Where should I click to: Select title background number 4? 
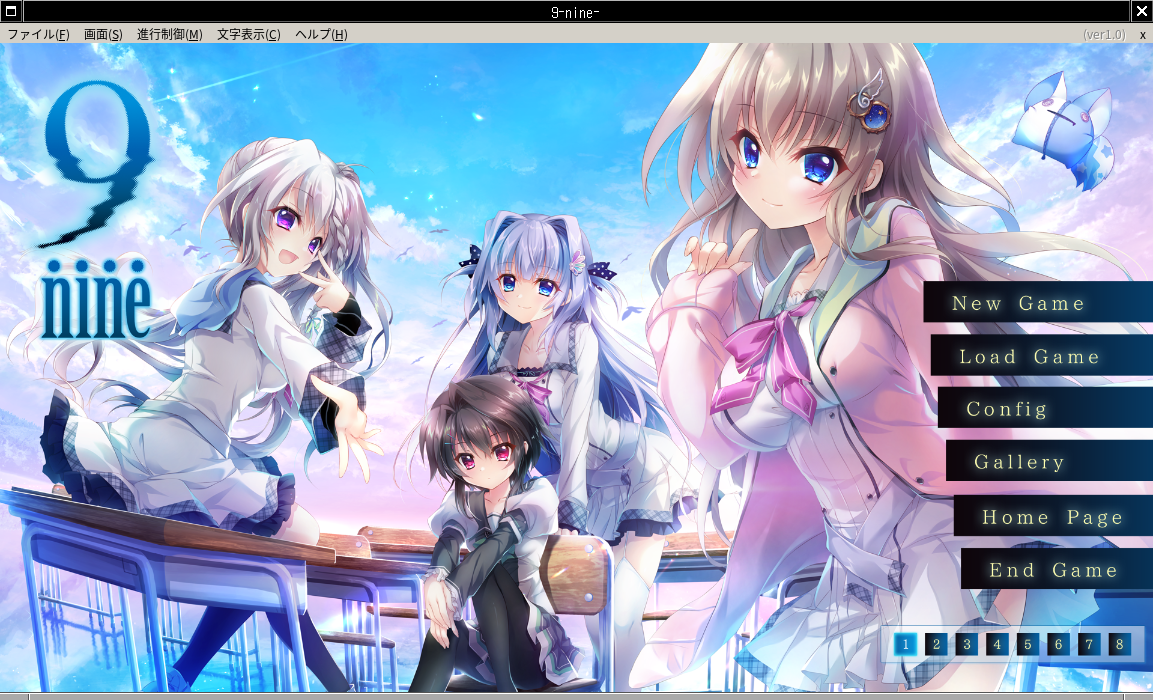(x=997, y=645)
